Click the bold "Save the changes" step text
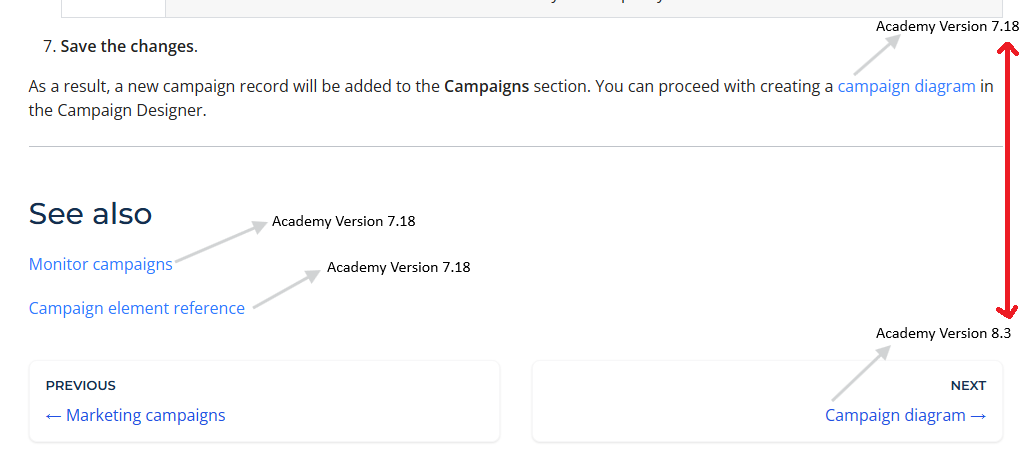 [x=128, y=46]
